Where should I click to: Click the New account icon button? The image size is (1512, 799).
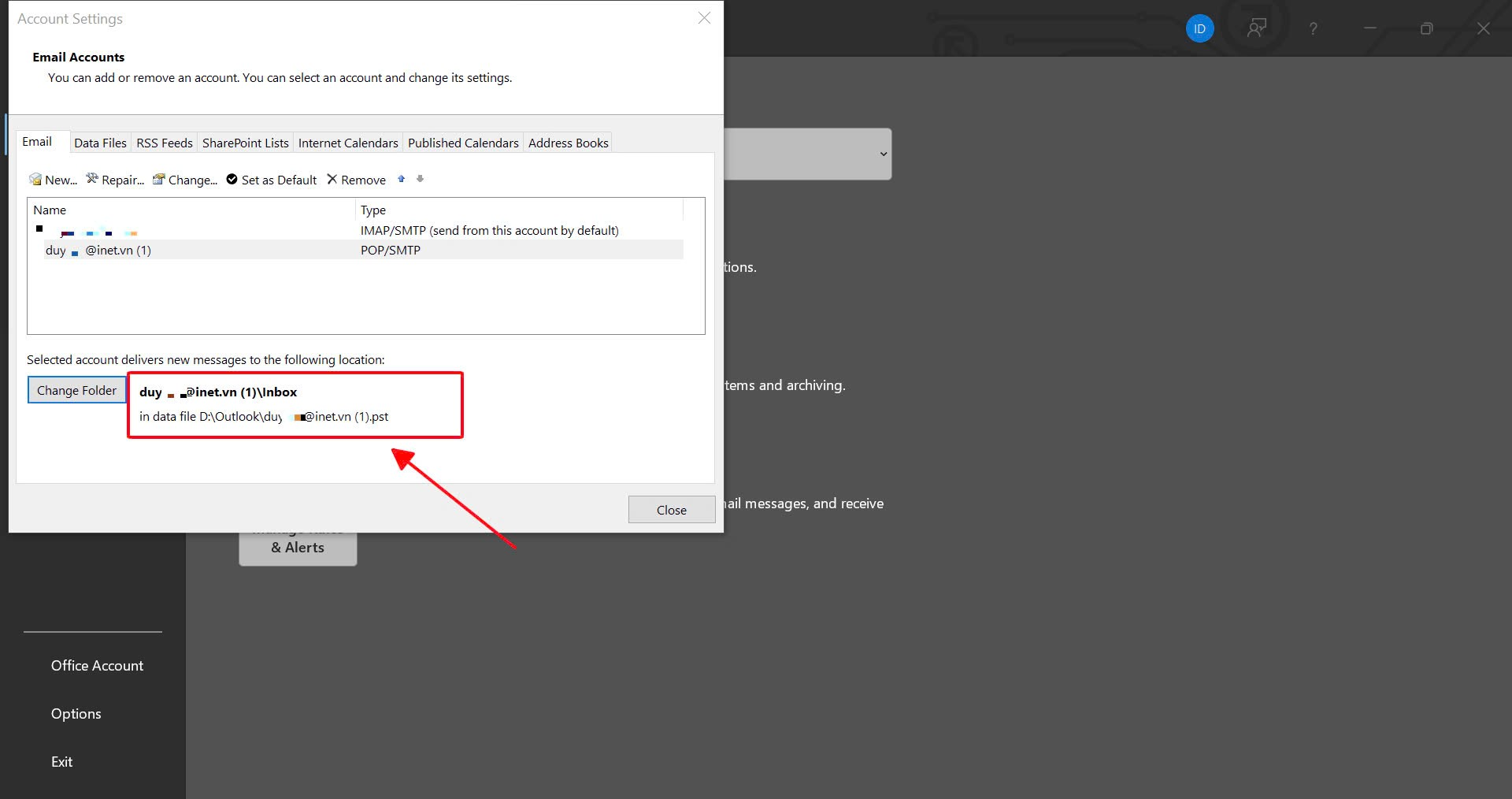[x=53, y=180]
